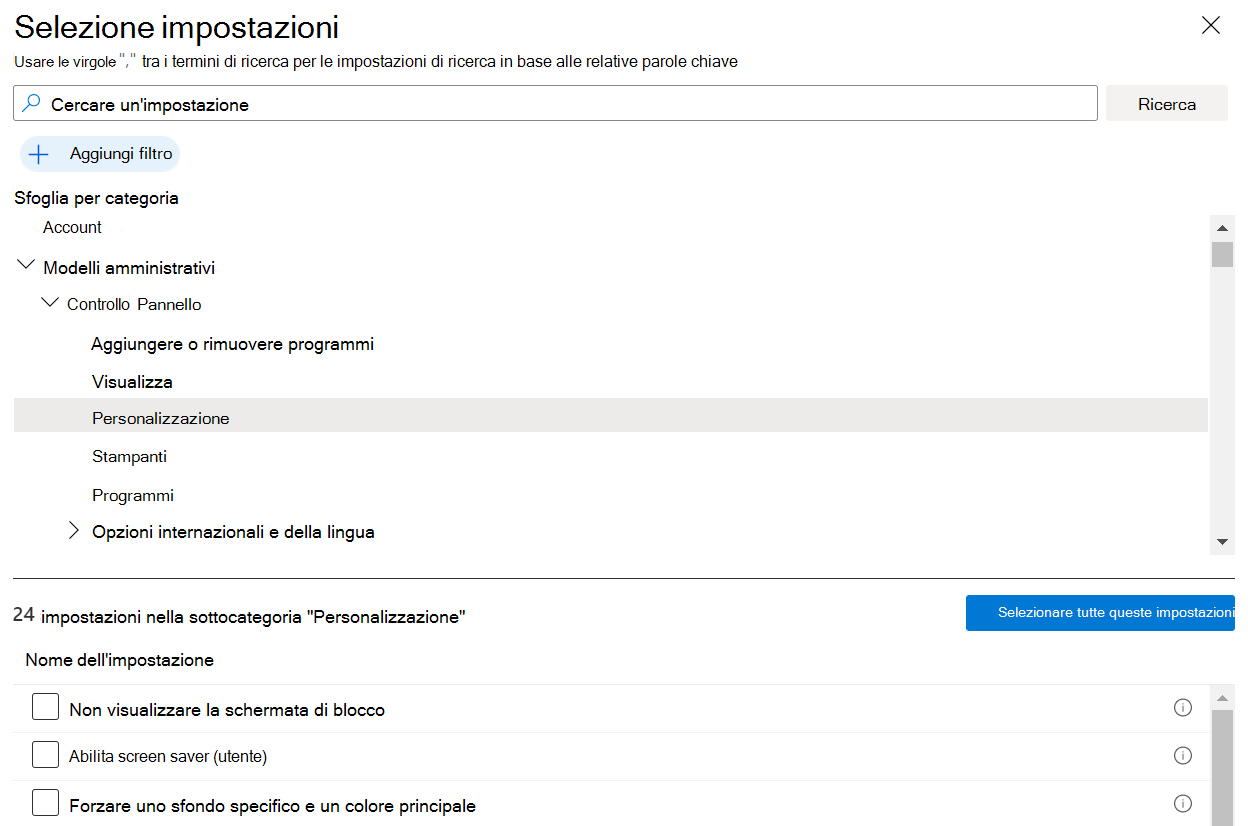Collapse Controllo Pannello subcategory
This screenshot has width=1248, height=826.
tap(49, 302)
